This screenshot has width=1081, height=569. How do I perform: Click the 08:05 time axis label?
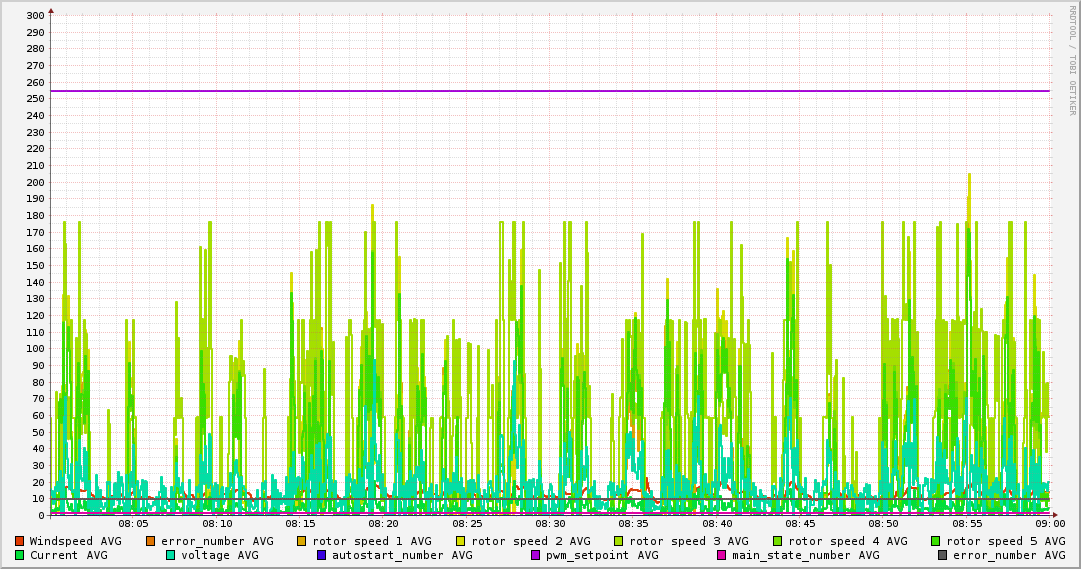pos(133,523)
